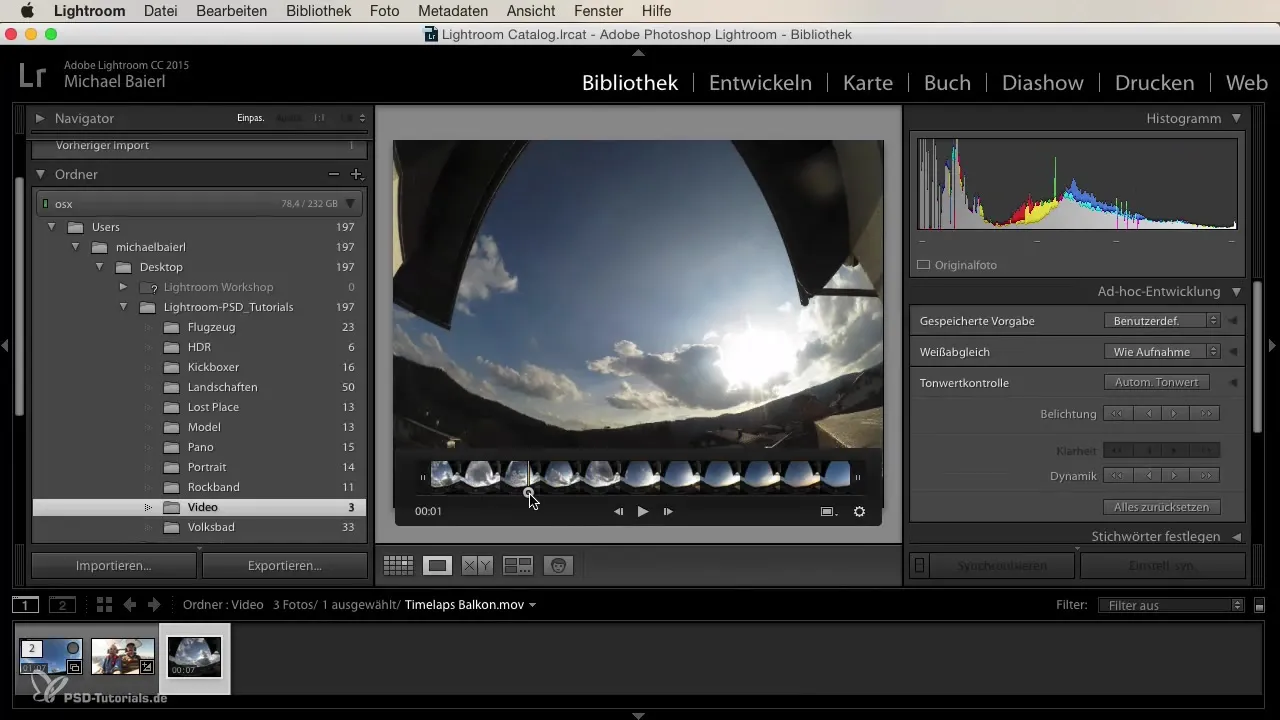
Task: Add folder with plus icon
Action: [x=355, y=174]
